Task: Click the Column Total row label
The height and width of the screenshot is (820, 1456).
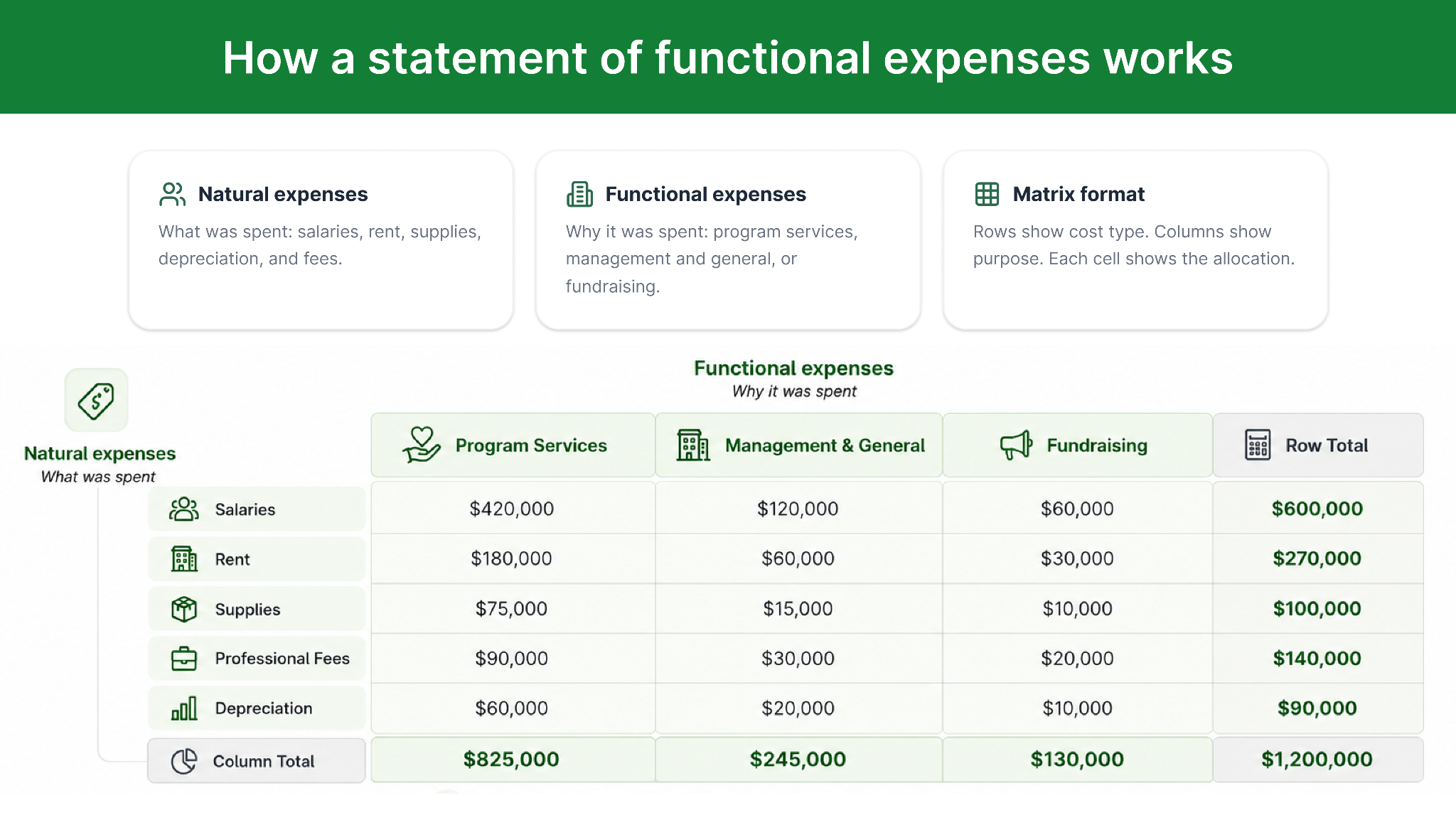Action: (257, 761)
